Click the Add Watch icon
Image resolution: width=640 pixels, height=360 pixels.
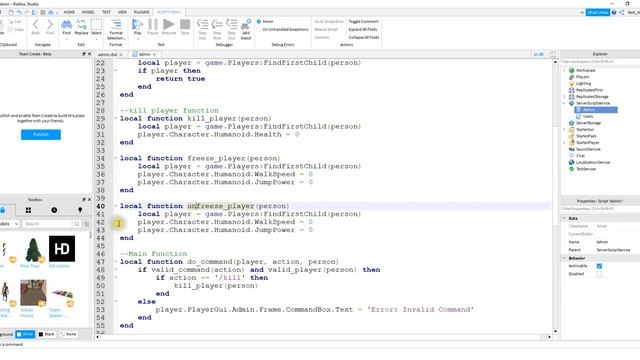click(246, 24)
